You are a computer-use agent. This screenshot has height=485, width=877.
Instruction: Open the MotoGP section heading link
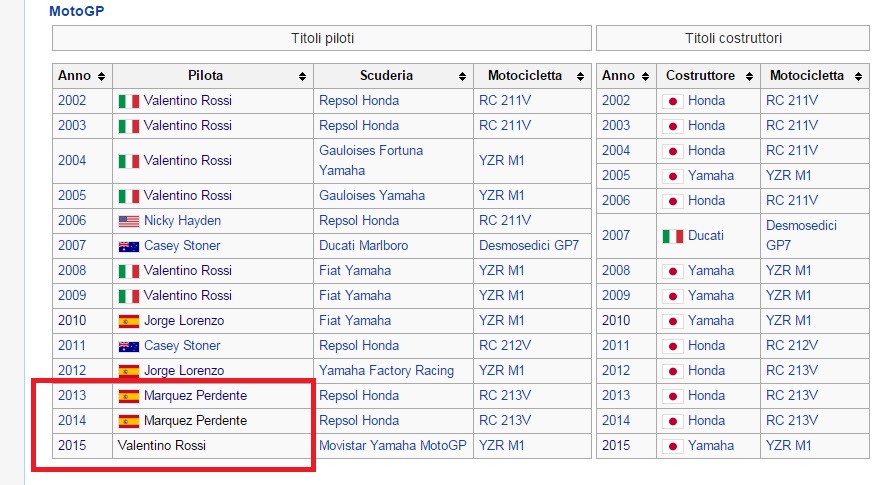(x=76, y=12)
